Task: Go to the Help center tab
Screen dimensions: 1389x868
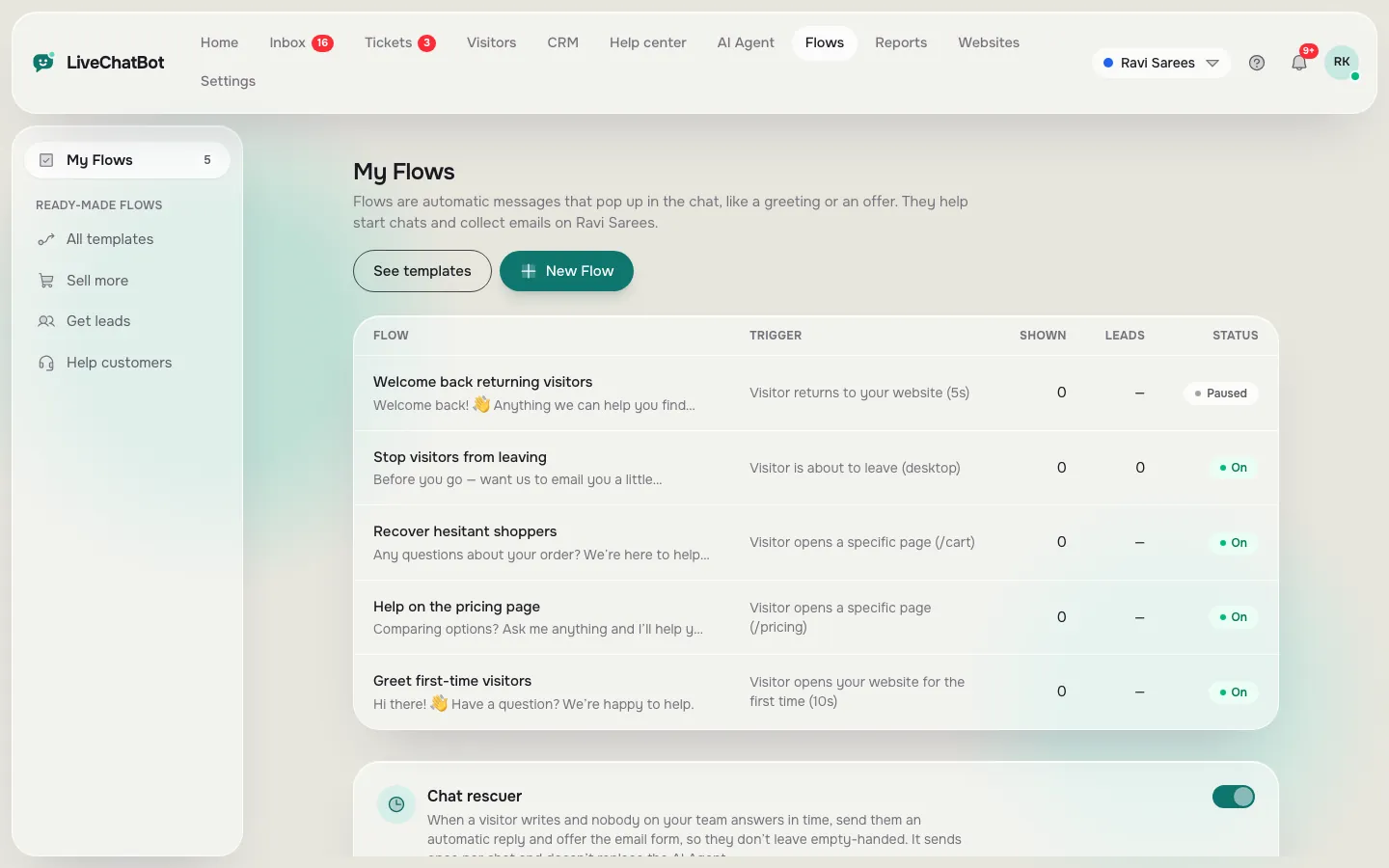Action: 647,42
